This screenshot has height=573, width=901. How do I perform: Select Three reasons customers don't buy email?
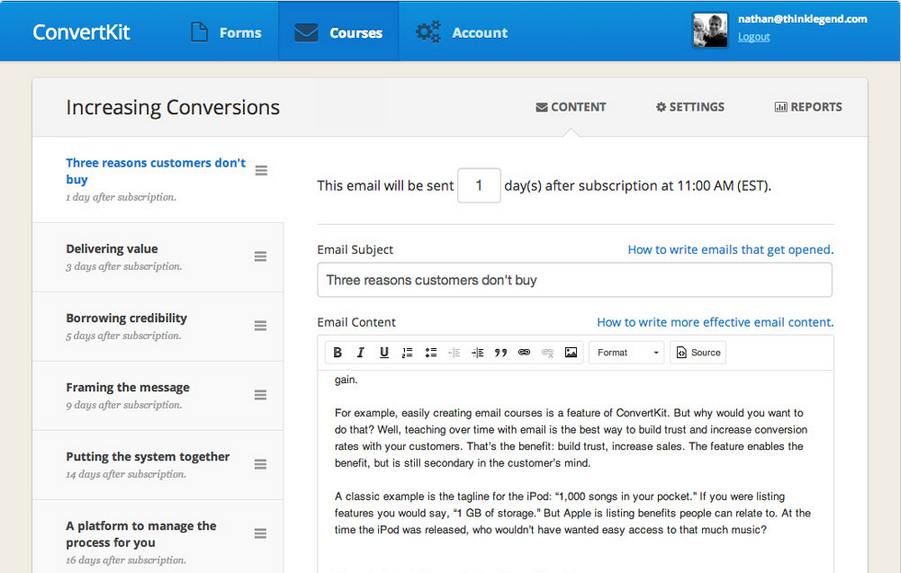(x=157, y=179)
